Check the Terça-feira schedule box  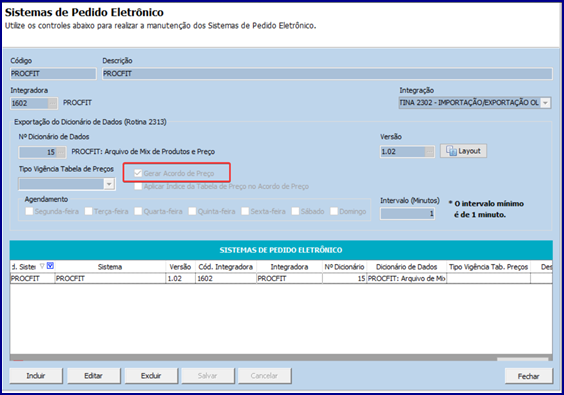tap(88, 211)
